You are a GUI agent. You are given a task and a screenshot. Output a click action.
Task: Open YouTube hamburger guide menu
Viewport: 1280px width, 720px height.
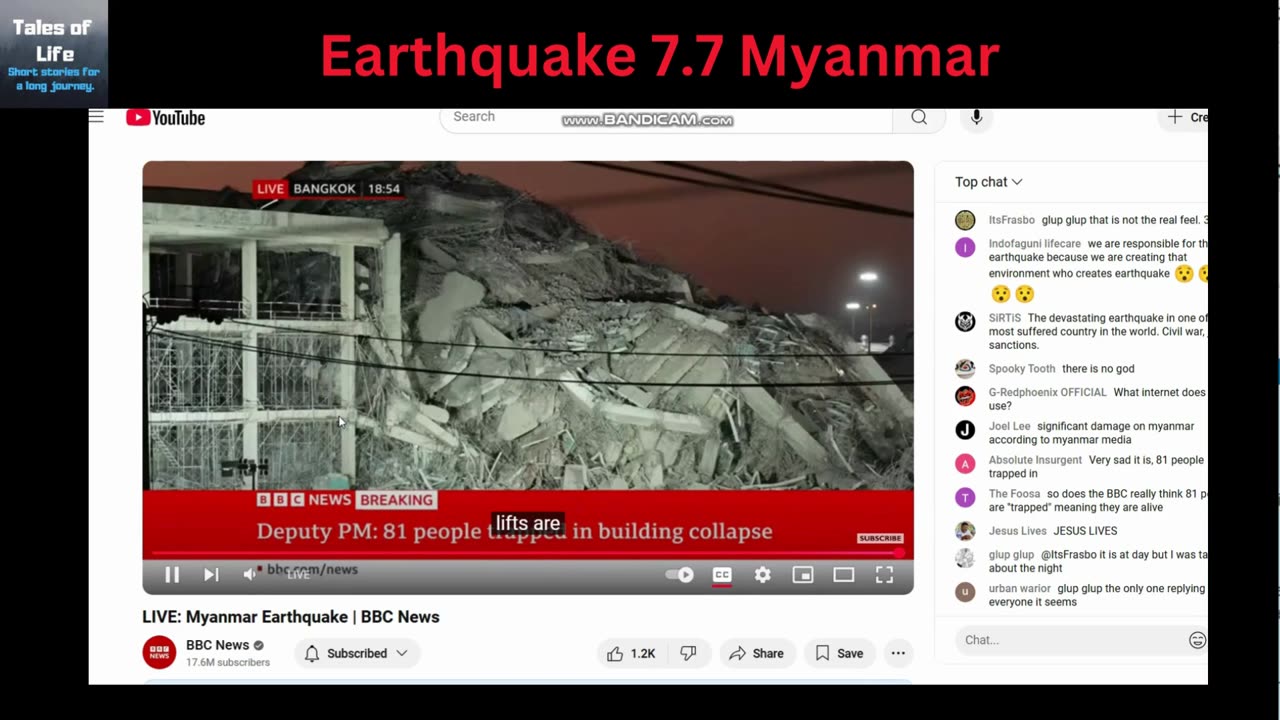(x=96, y=117)
